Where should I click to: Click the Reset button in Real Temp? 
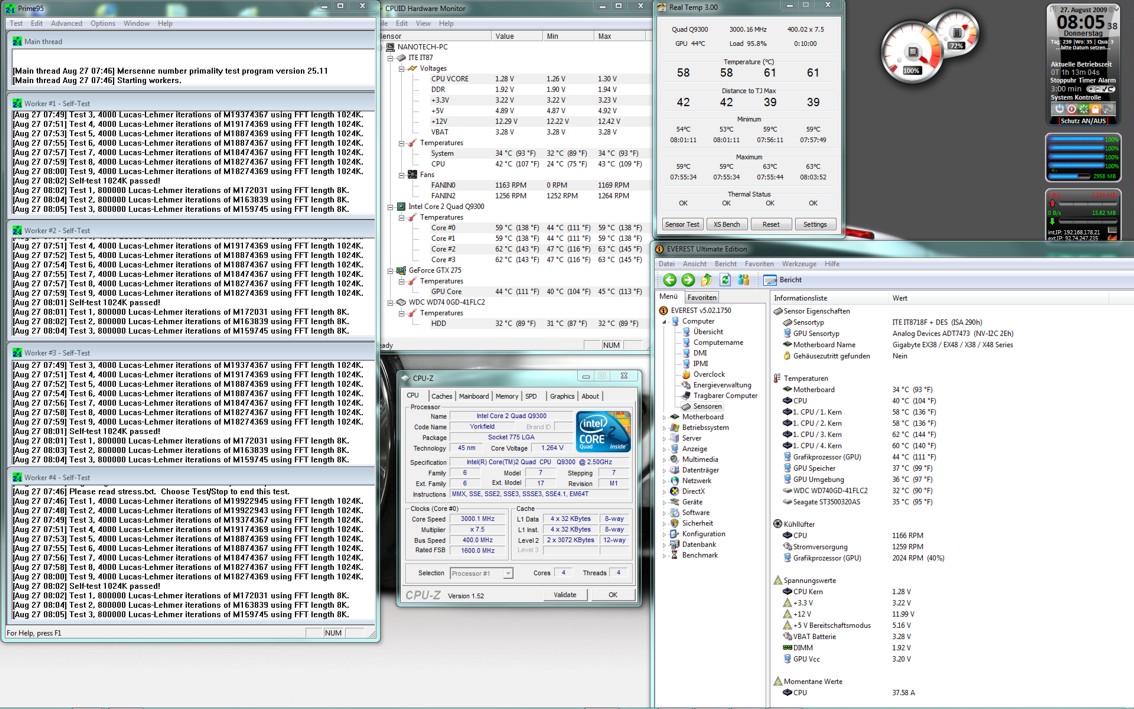tap(771, 224)
